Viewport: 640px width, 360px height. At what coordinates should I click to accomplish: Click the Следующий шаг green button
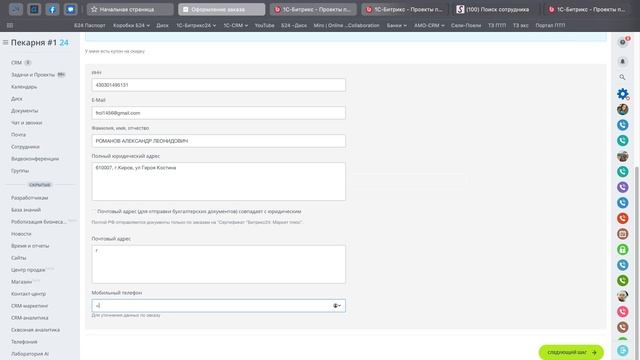click(x=571, y=352)
